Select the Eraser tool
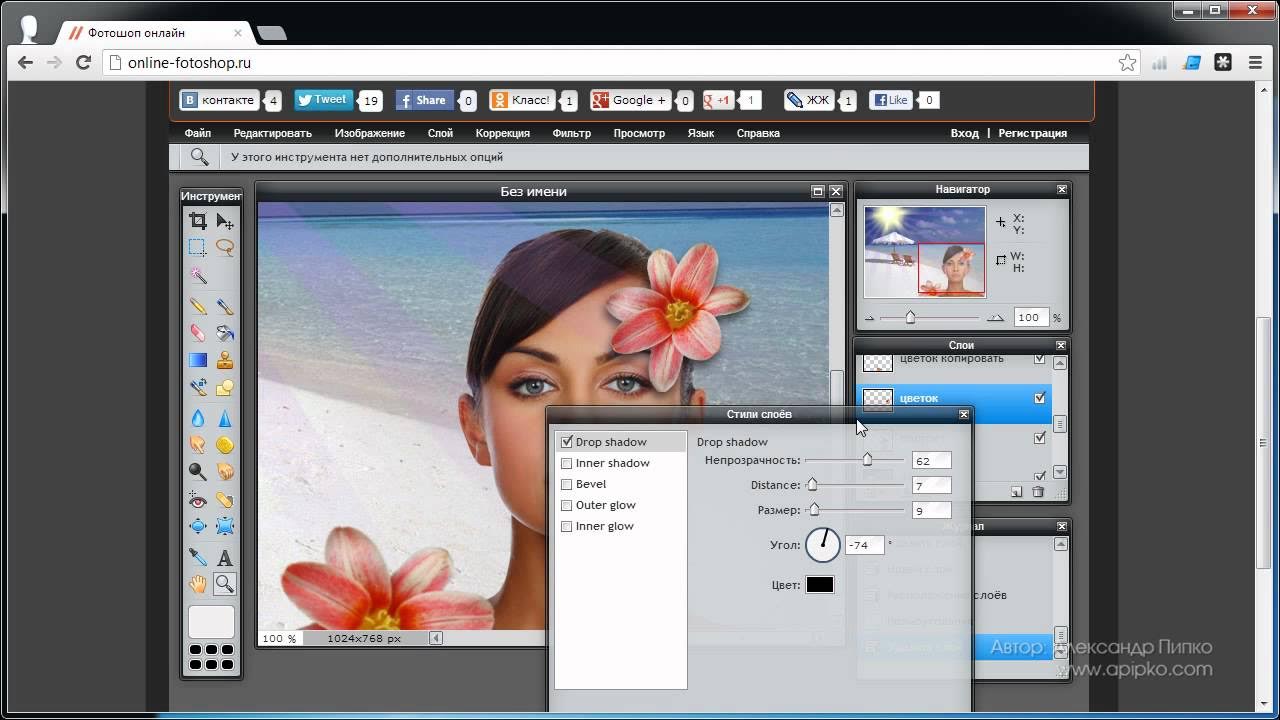Screen dimensions: 1280x720 (x=198, y=333)
